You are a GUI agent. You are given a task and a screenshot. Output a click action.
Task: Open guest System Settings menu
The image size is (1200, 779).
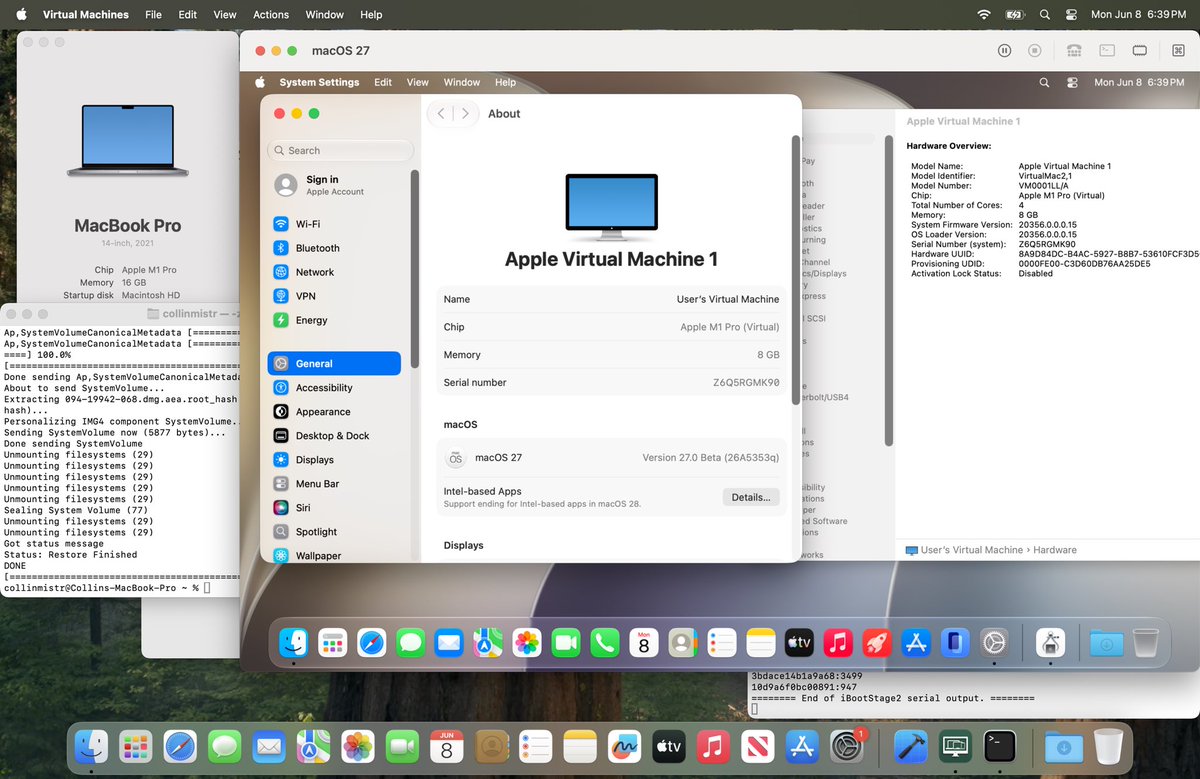pos(319,83)
